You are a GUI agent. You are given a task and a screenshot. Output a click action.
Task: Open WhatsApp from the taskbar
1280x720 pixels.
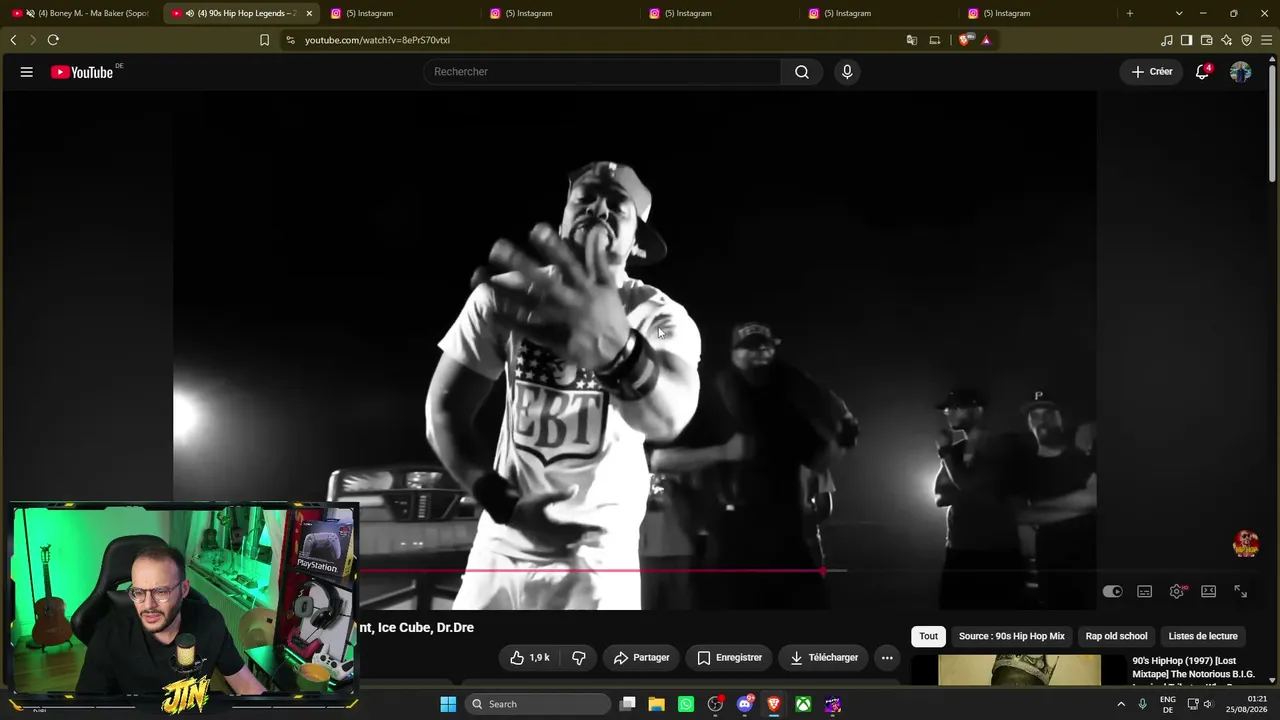pos(686,704)
